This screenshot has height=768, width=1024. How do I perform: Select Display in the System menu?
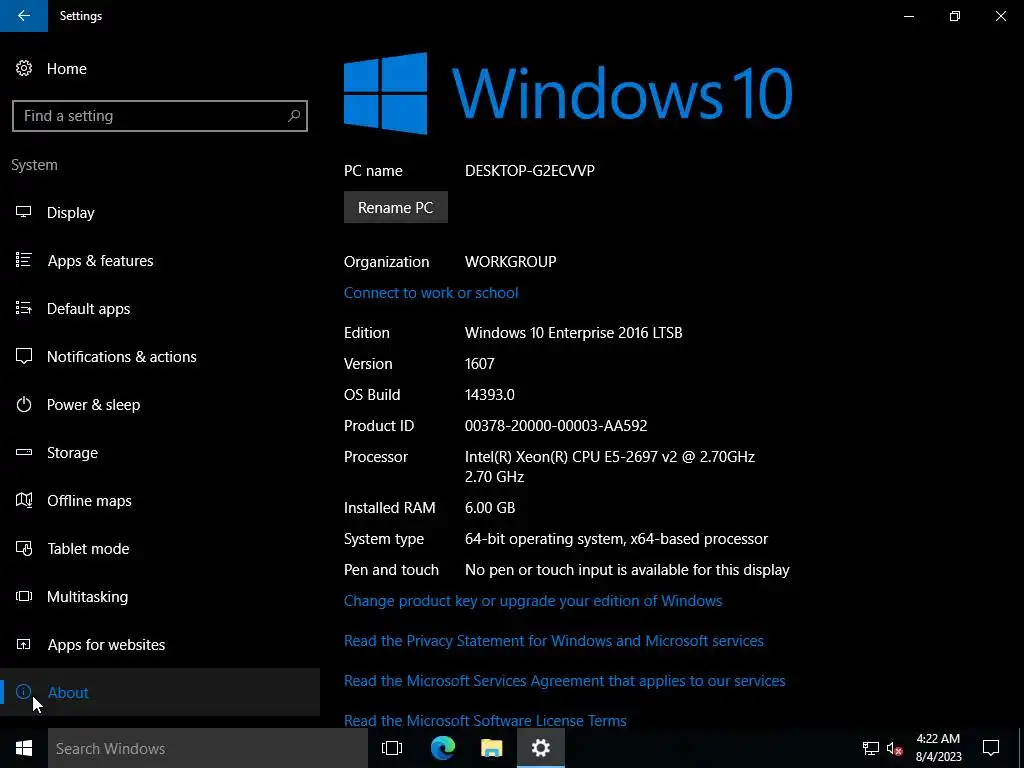pos(71,213)
